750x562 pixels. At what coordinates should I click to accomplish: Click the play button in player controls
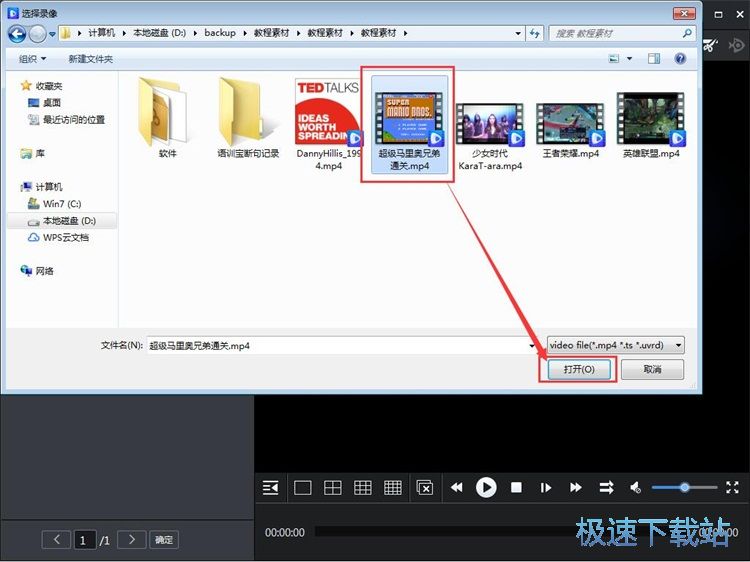click(486, 487)
